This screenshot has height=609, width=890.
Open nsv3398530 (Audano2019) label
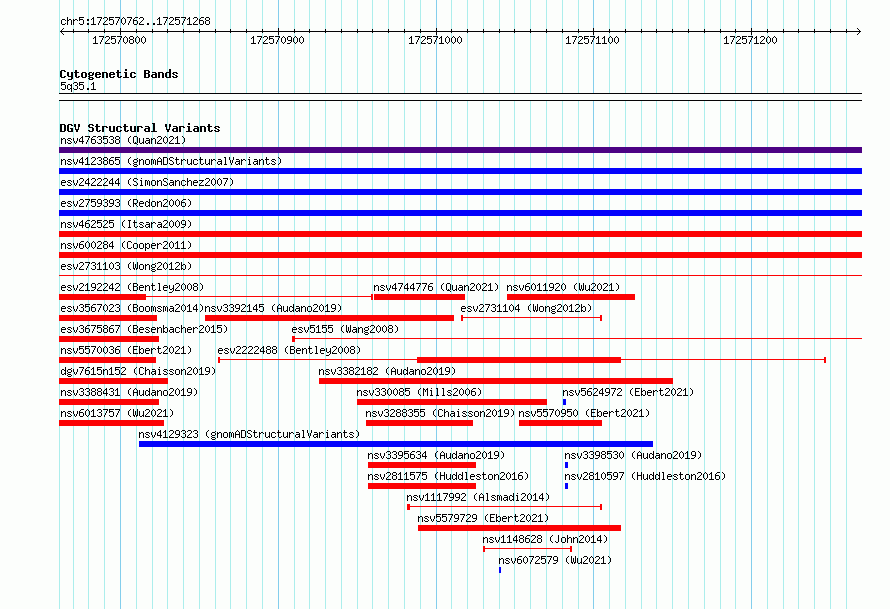[x=633, y=455]
